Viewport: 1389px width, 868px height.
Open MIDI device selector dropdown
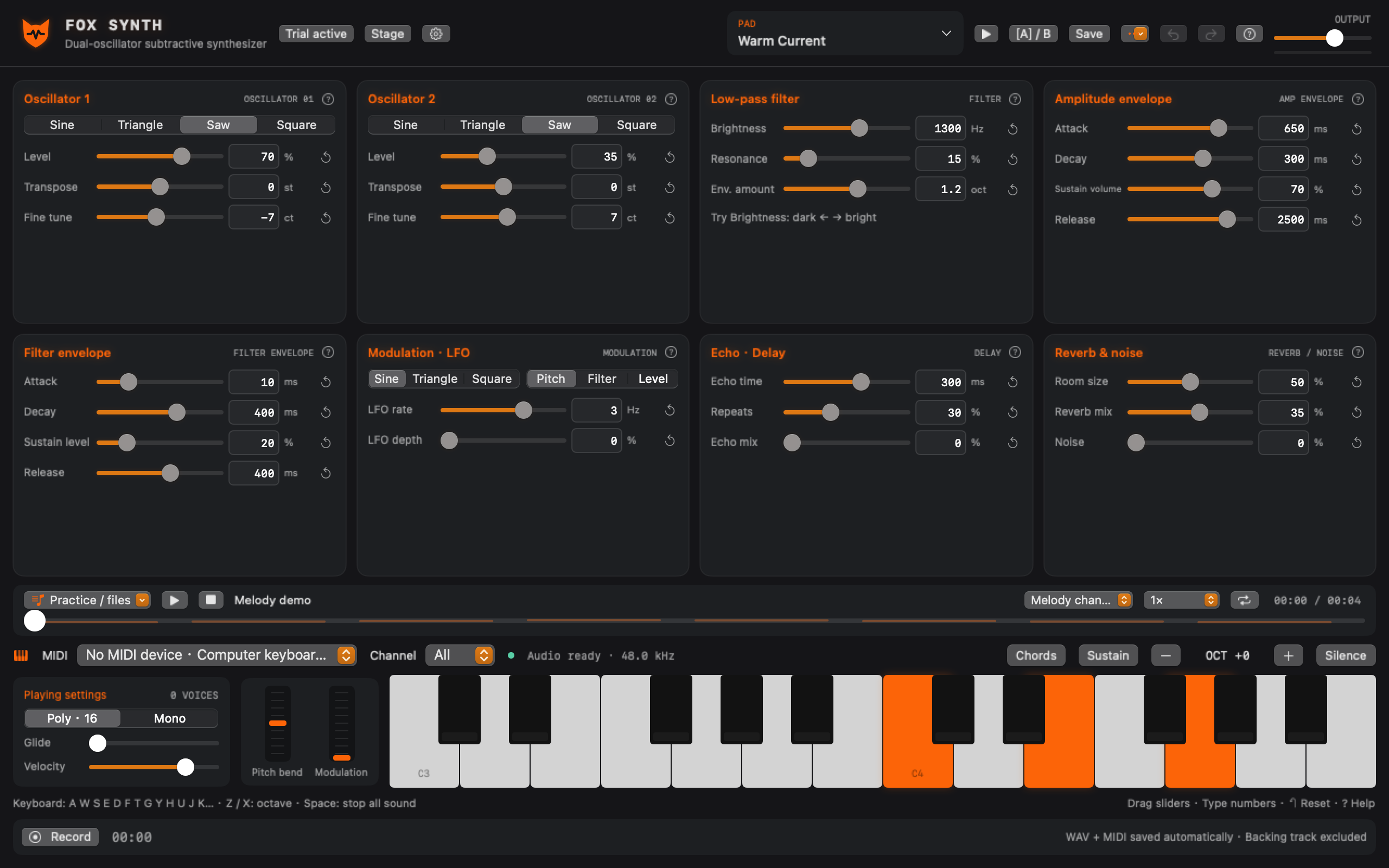click(217, 655)
